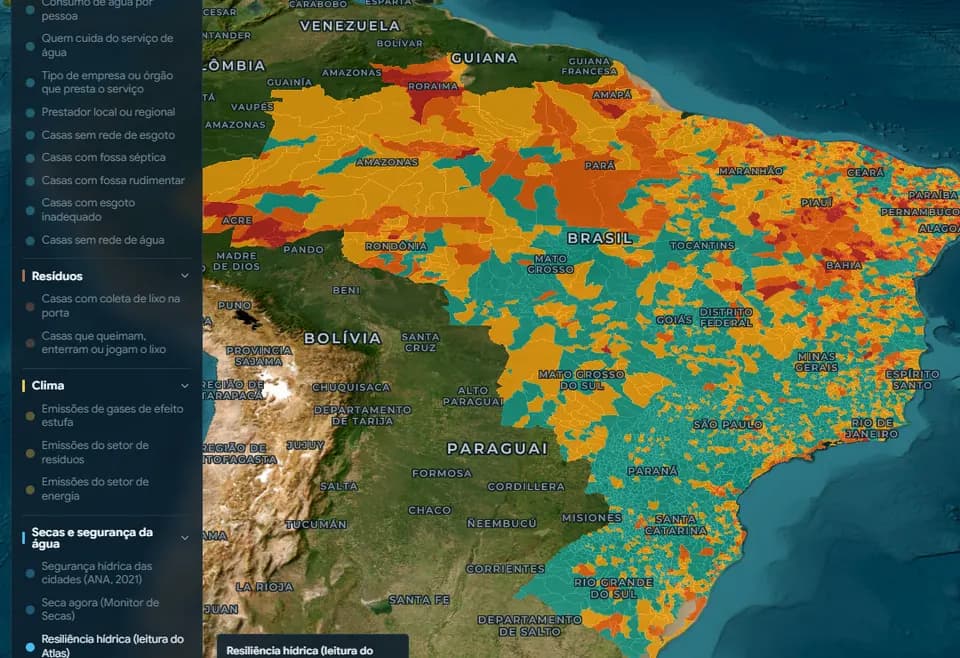The image size is (960, 658).
Task: Click the GUIANA country label
Action: click(x=484, y=58)
